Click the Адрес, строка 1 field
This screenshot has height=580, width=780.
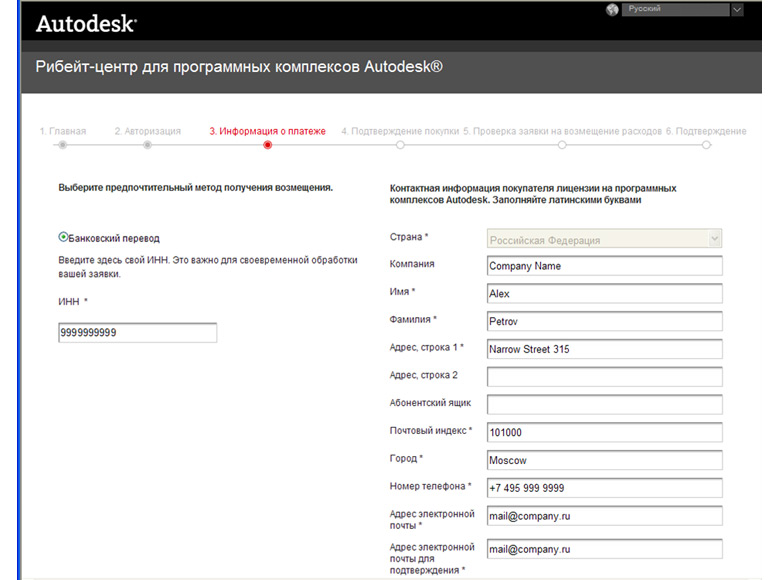[x=604, y=349]
